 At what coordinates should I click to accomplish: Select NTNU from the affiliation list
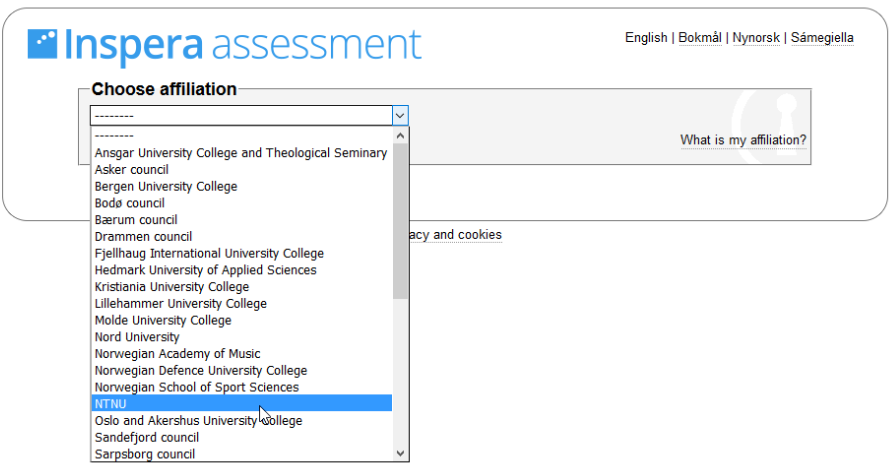(242, 404)
